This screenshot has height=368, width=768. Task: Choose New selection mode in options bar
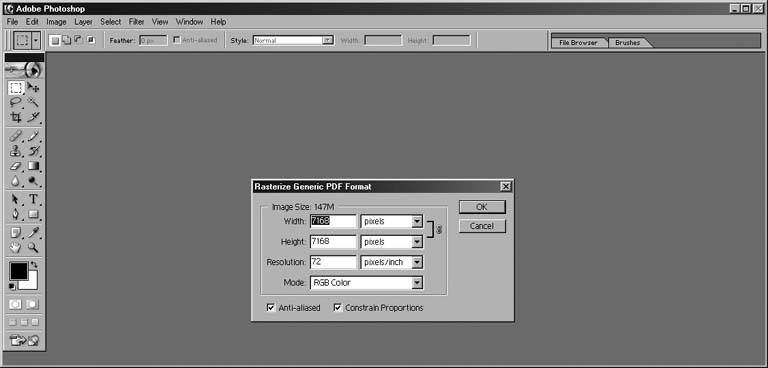(55, 40)
